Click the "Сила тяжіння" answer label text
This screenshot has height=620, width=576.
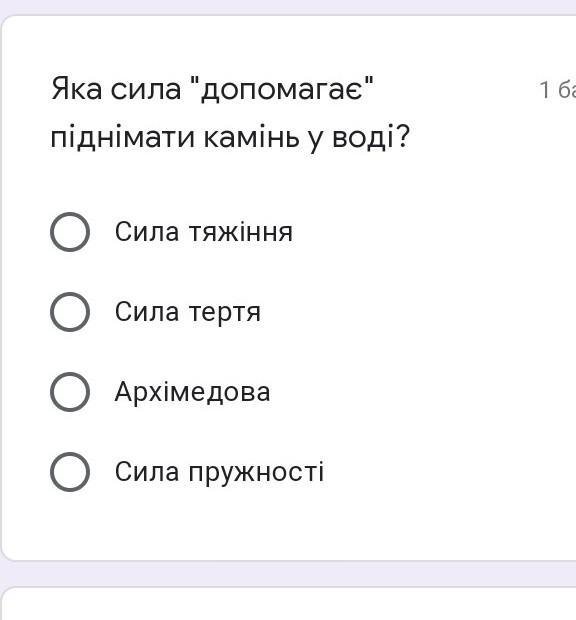coord(204,232)
